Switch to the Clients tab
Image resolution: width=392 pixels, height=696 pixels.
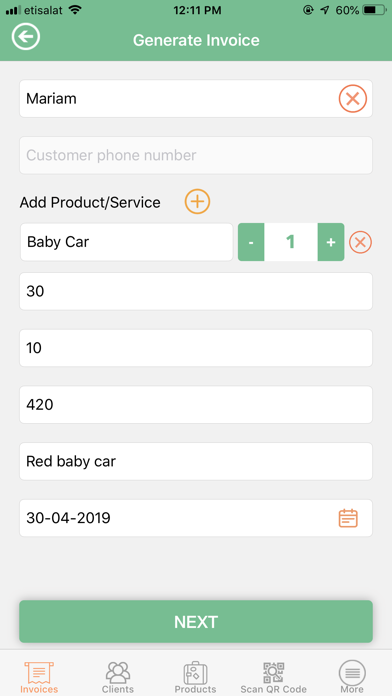pyautogui.click(x=118, y=677)
